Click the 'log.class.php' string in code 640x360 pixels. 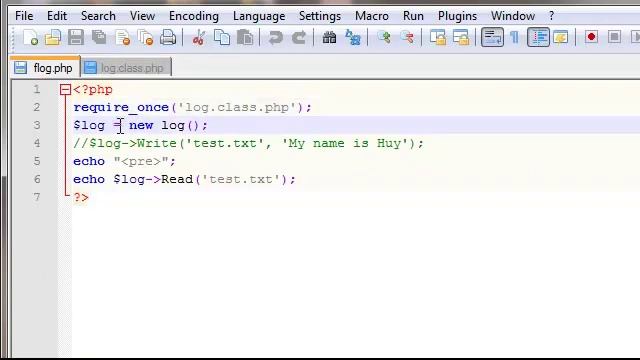pyautogui.click(x=237, y=107)
